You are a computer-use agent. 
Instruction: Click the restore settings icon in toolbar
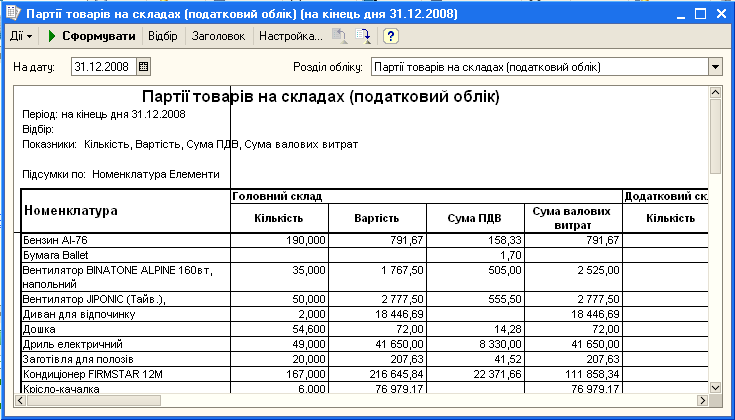[x=339, y=36]
